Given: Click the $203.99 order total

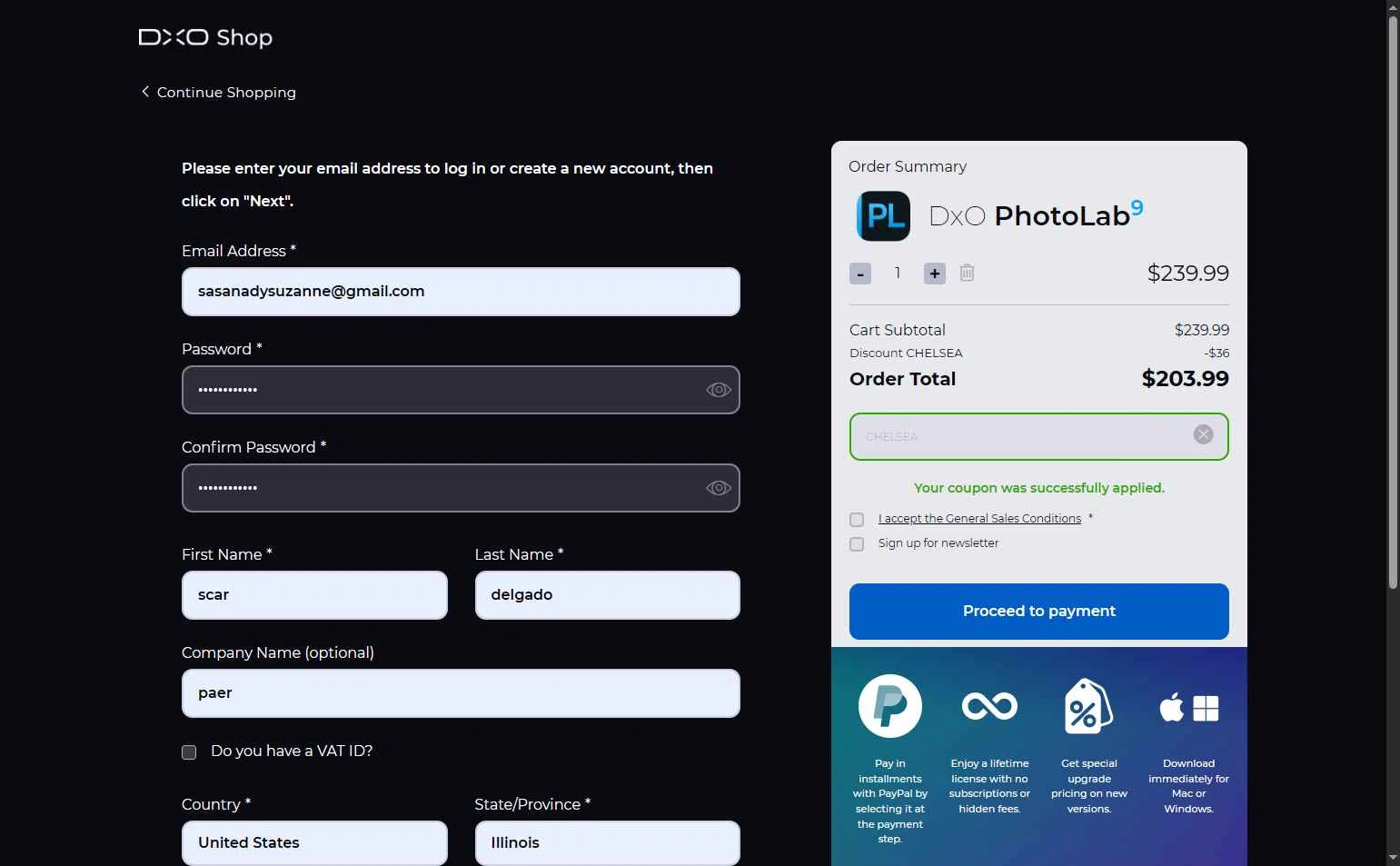Looking at the screenshot, I should pos(1185,379).
